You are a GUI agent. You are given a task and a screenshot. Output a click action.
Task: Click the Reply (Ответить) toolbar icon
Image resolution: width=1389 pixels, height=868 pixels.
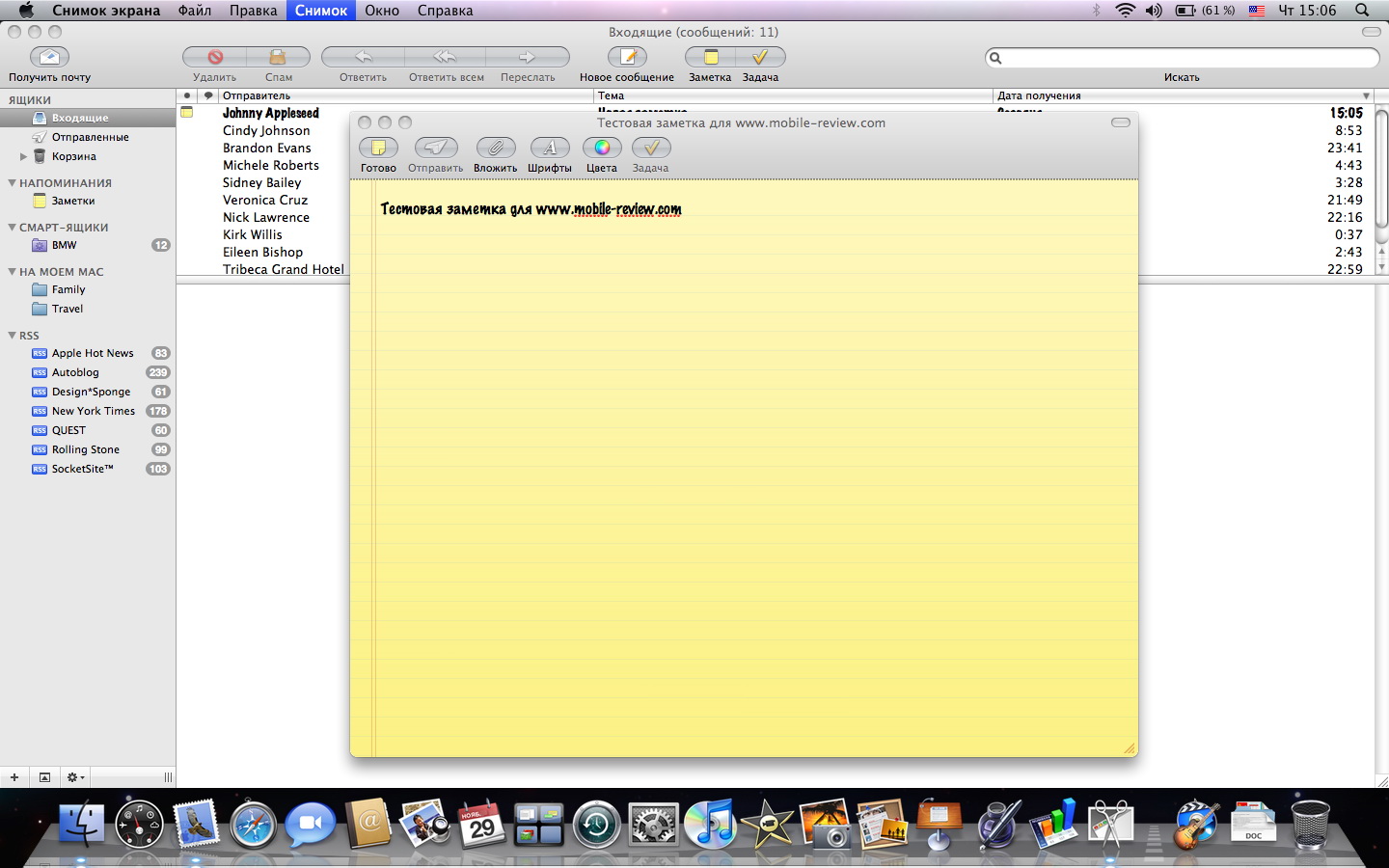tap(363, 57)
